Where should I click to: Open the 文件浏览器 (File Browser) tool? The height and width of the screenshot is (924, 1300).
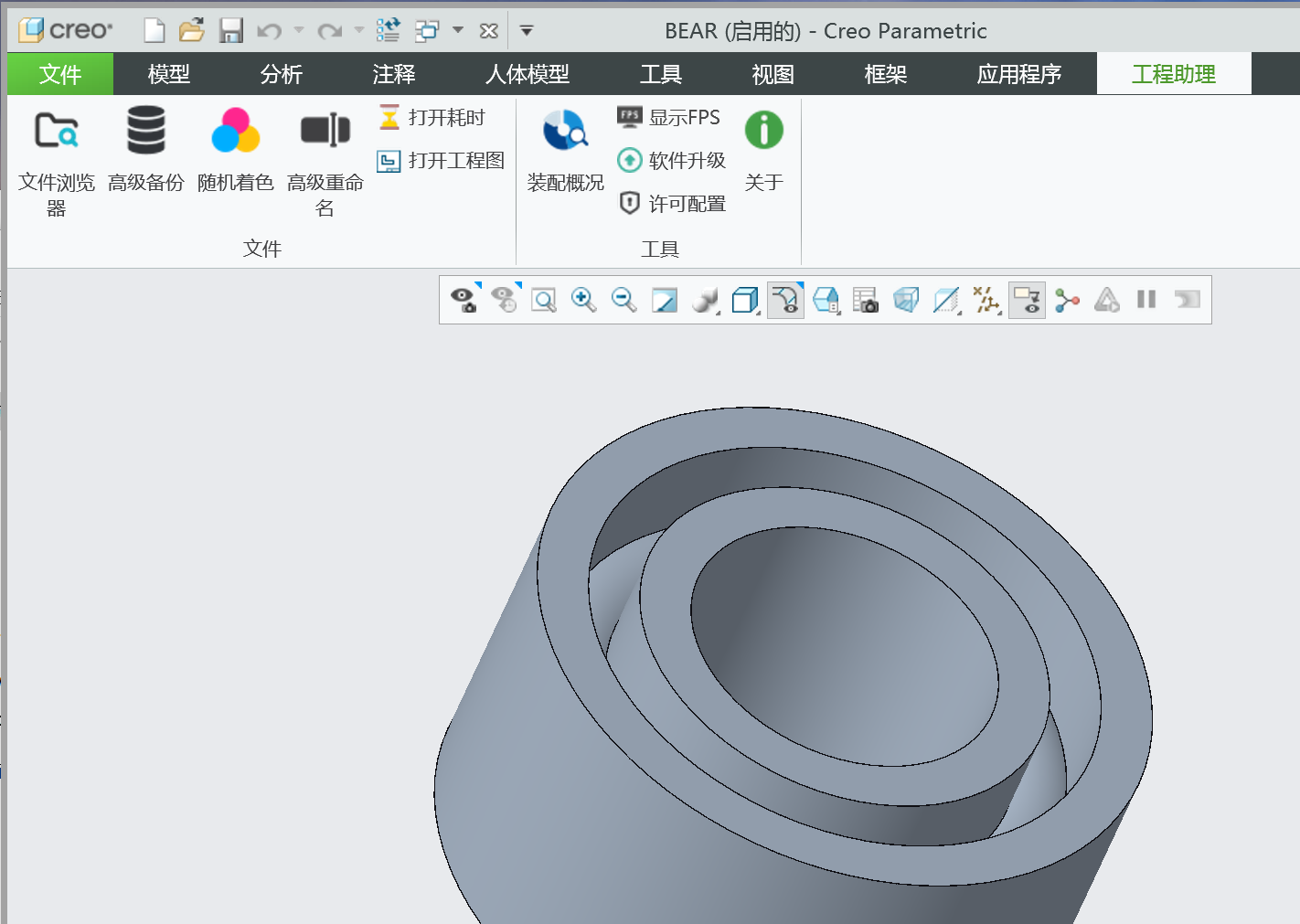[57, 155]
